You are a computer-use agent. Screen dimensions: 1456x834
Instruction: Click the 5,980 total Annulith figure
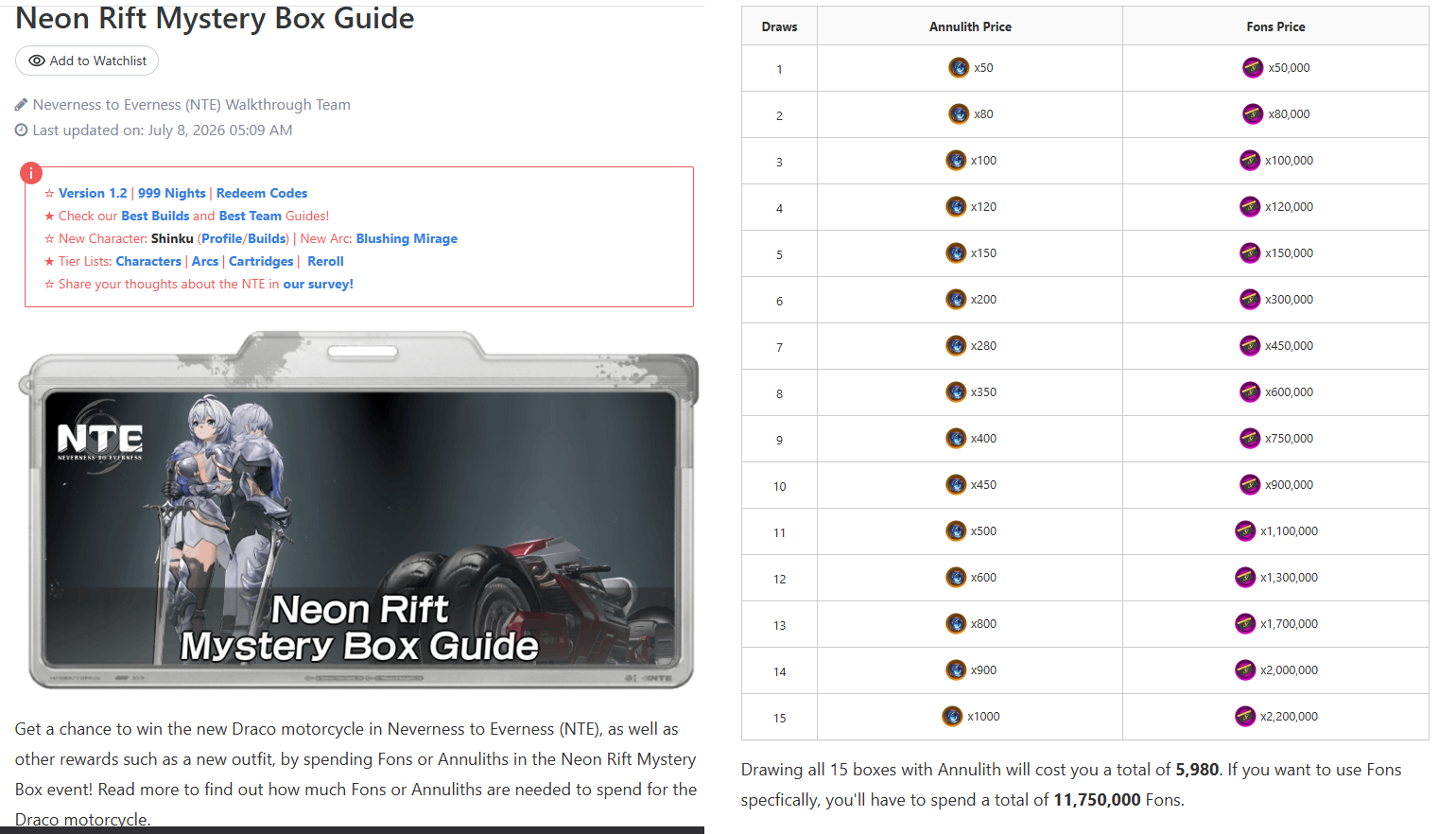click(x=1197, y=770)
